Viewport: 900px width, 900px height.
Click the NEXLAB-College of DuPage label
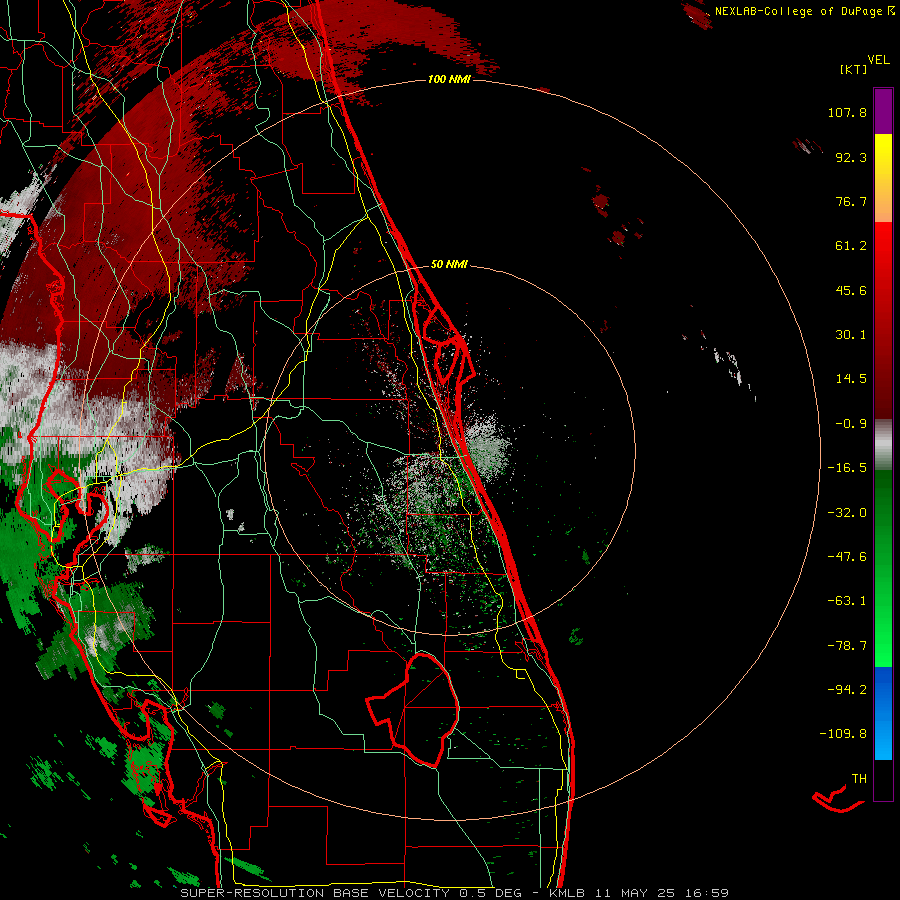click(x=798, y=11)
